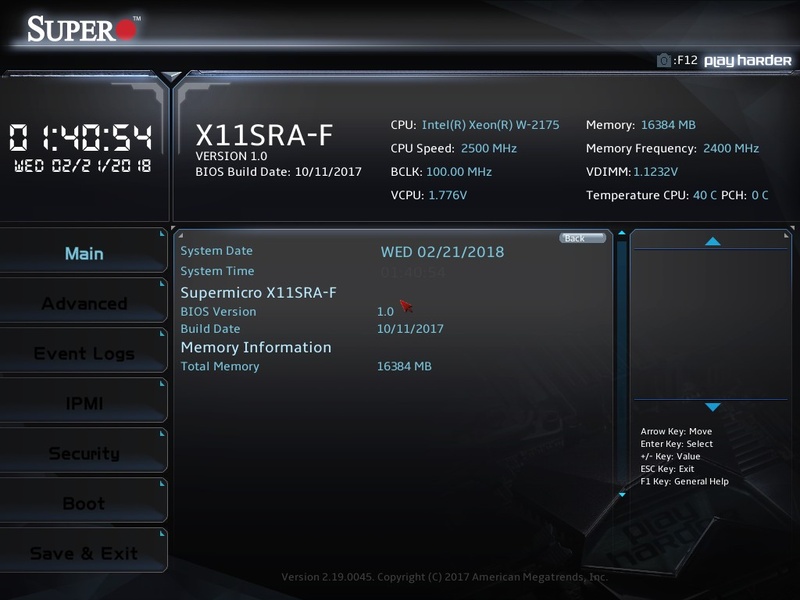Select the Main tab
The width and height of the screenshot is (800, 600).
point(84,253)
